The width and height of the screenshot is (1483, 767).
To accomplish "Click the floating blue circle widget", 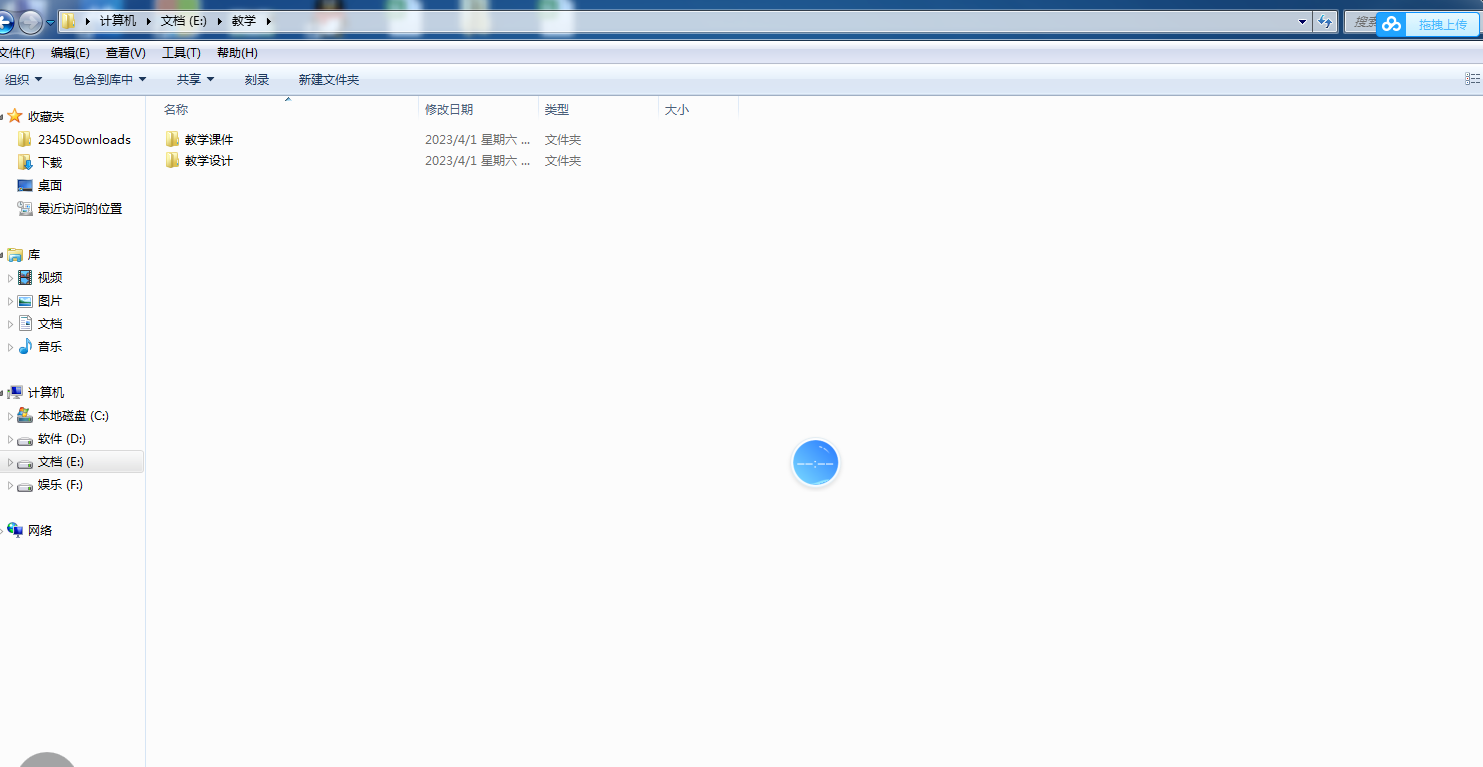I will pyautogui.click(x=815, y=463).
